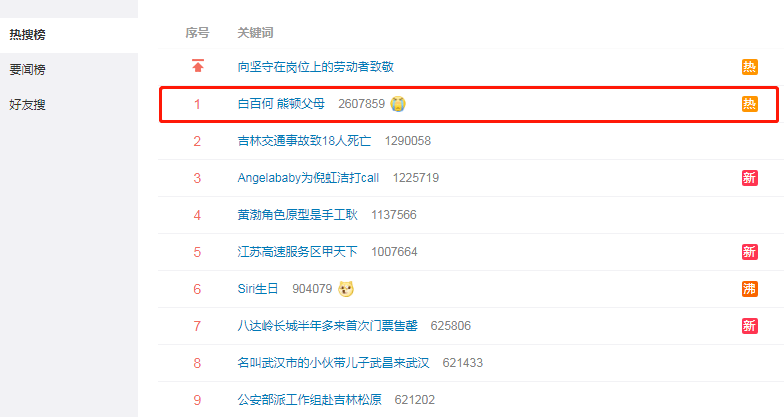Screen dimensions: 784x417
Task: Click the 热 badge beside 白百何 熊顿父母
Action: click(x=750, y=104)
